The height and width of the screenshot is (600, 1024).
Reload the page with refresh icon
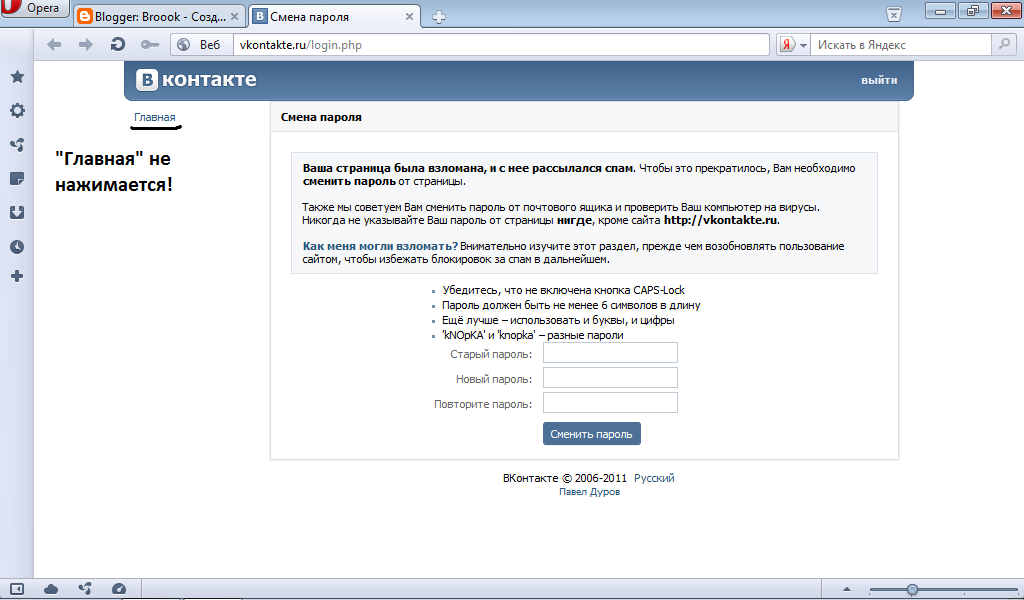click(x=118, y=44)
